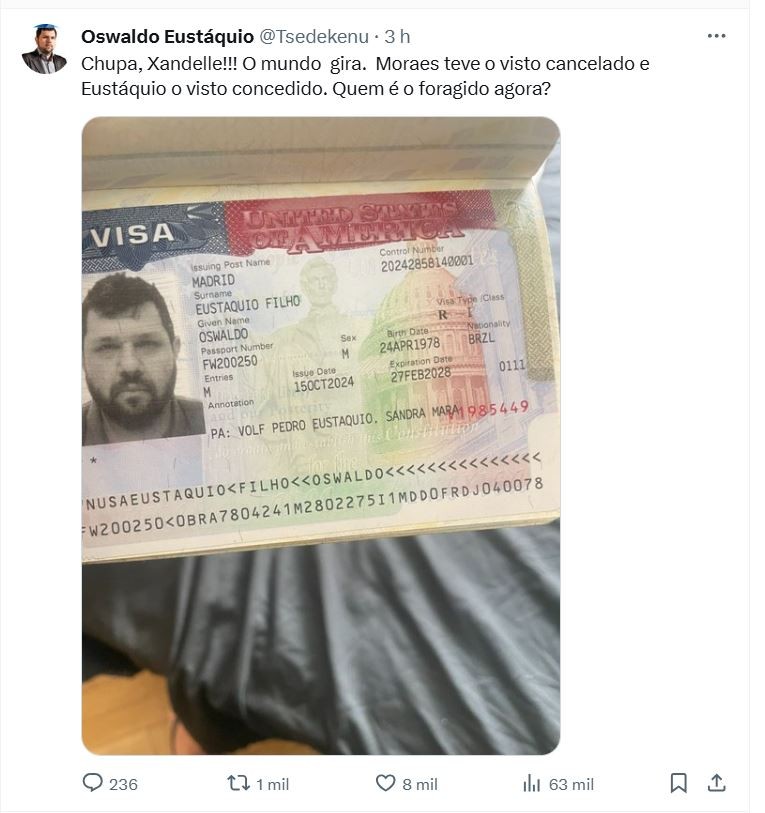The height and width of the screenshot is (813, 765).
Task: Open Oswaldo Eustáquio's profile avatar picture
Action: pos(44,49)
